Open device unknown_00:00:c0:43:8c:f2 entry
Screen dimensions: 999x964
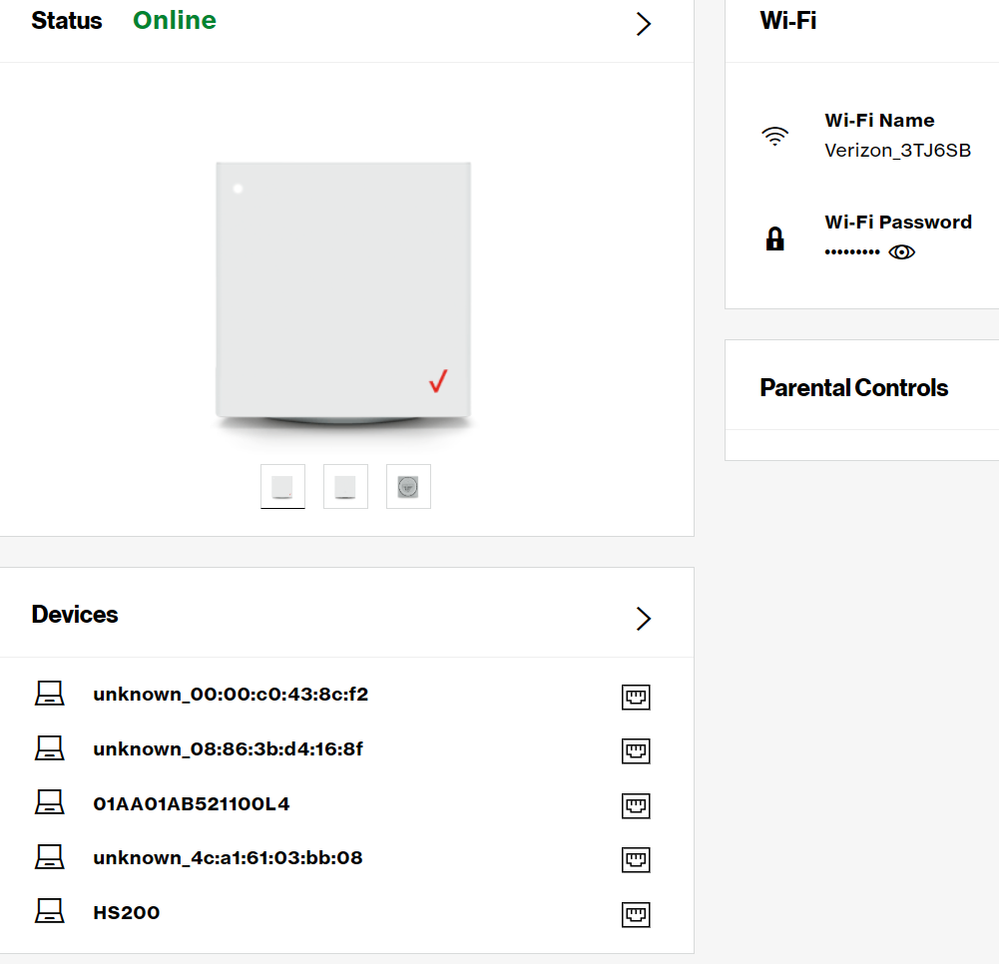coord(231,694)
